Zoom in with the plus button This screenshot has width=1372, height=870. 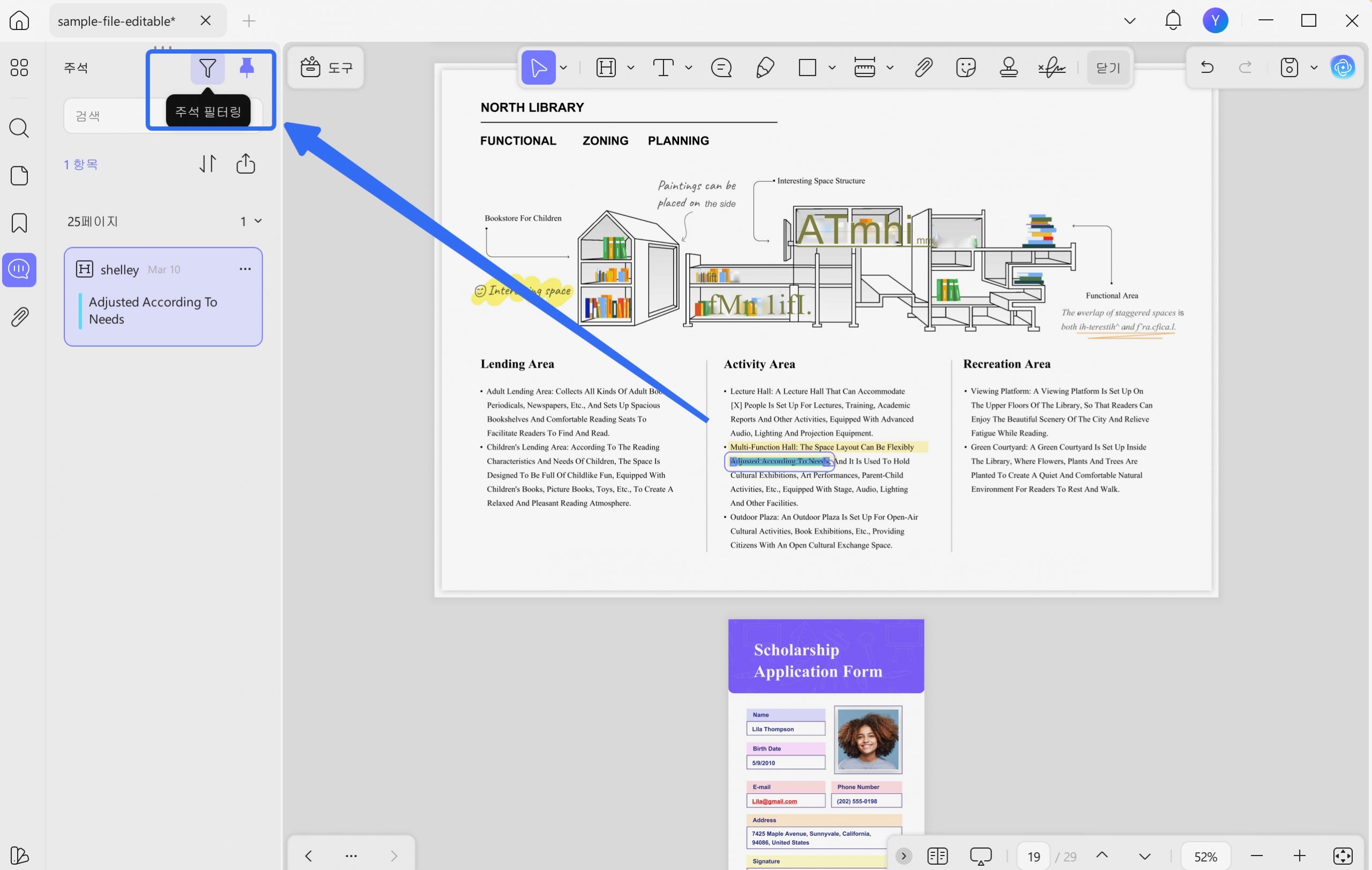(x=1299, y=856)
